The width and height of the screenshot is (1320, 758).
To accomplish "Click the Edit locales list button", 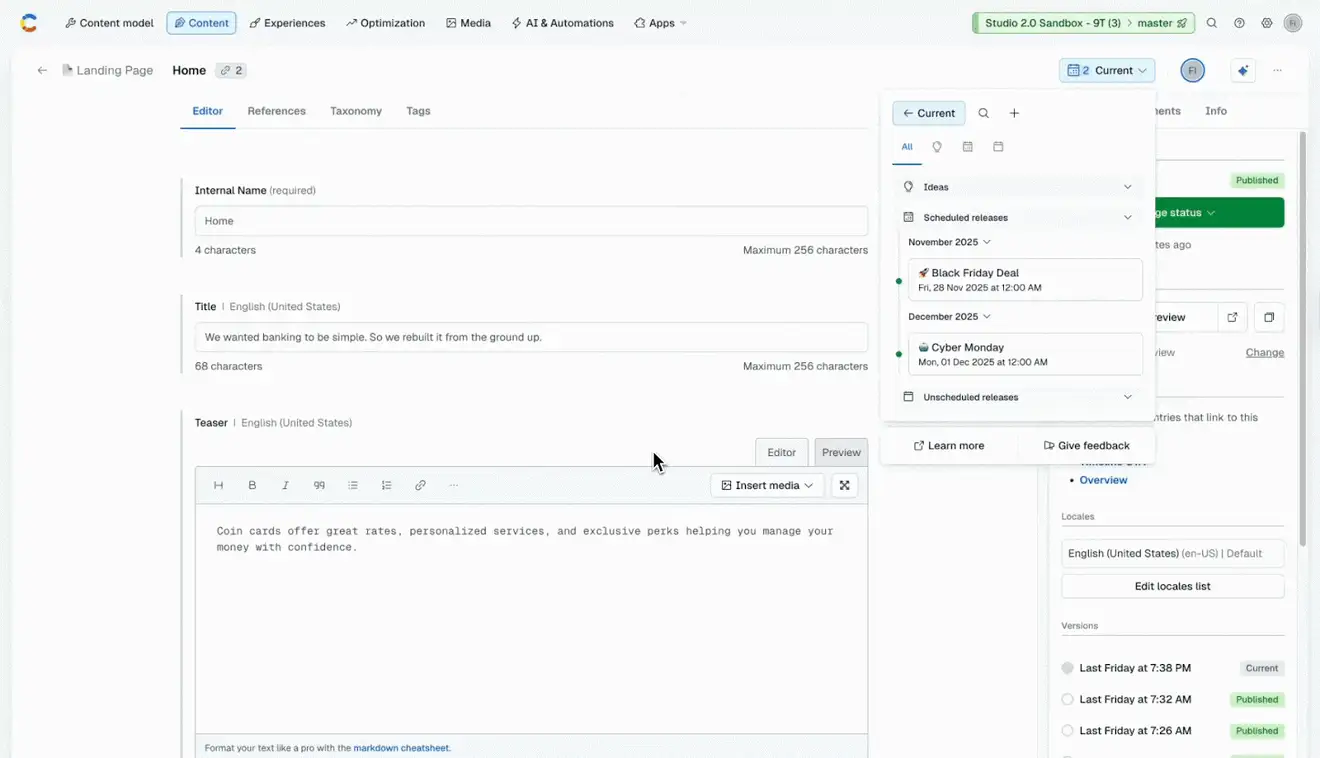I will (x=1172, y=586).
